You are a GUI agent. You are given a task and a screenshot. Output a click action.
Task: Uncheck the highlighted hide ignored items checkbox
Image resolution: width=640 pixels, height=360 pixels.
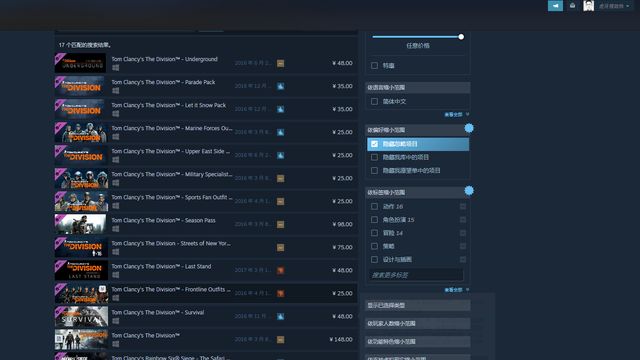[374, 144]
